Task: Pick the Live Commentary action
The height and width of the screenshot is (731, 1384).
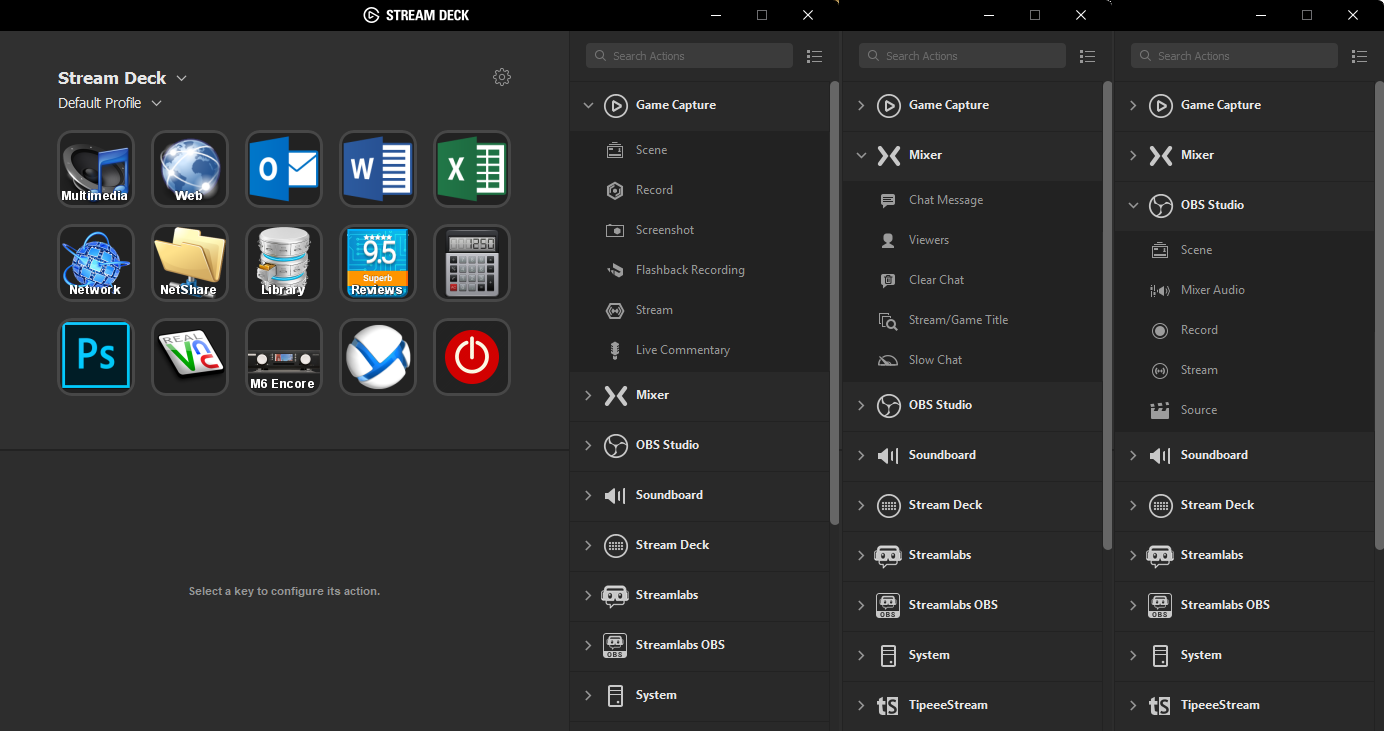Action: 682,350
